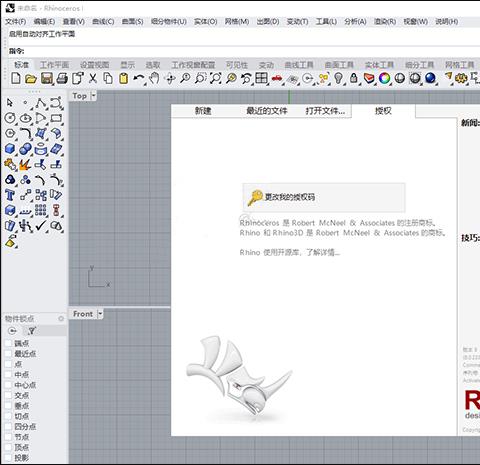Click the Top viewport title label
480x465 pixels.
pyautogui.click(x=79, y=96)
